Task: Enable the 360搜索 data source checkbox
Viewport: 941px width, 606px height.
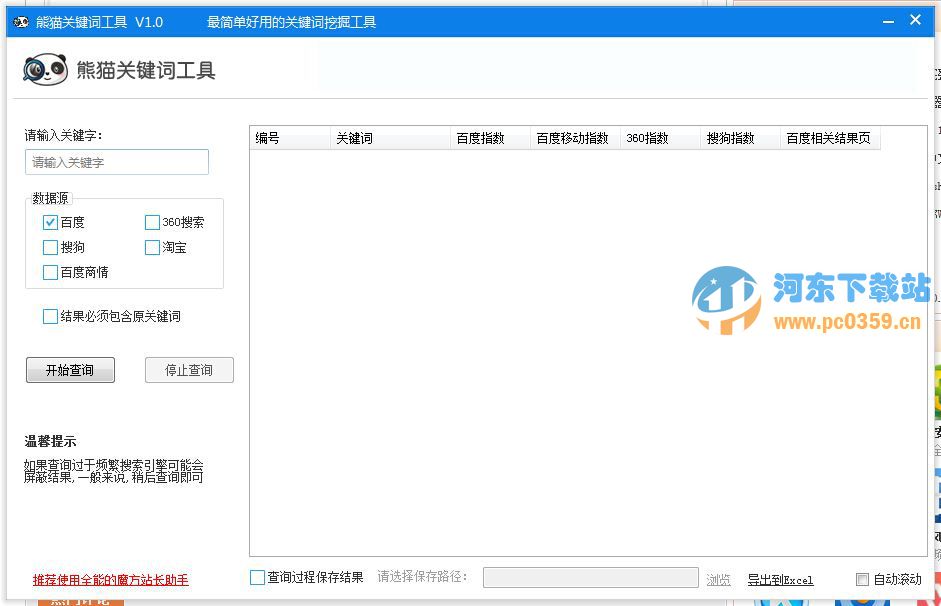Action: 152,222
